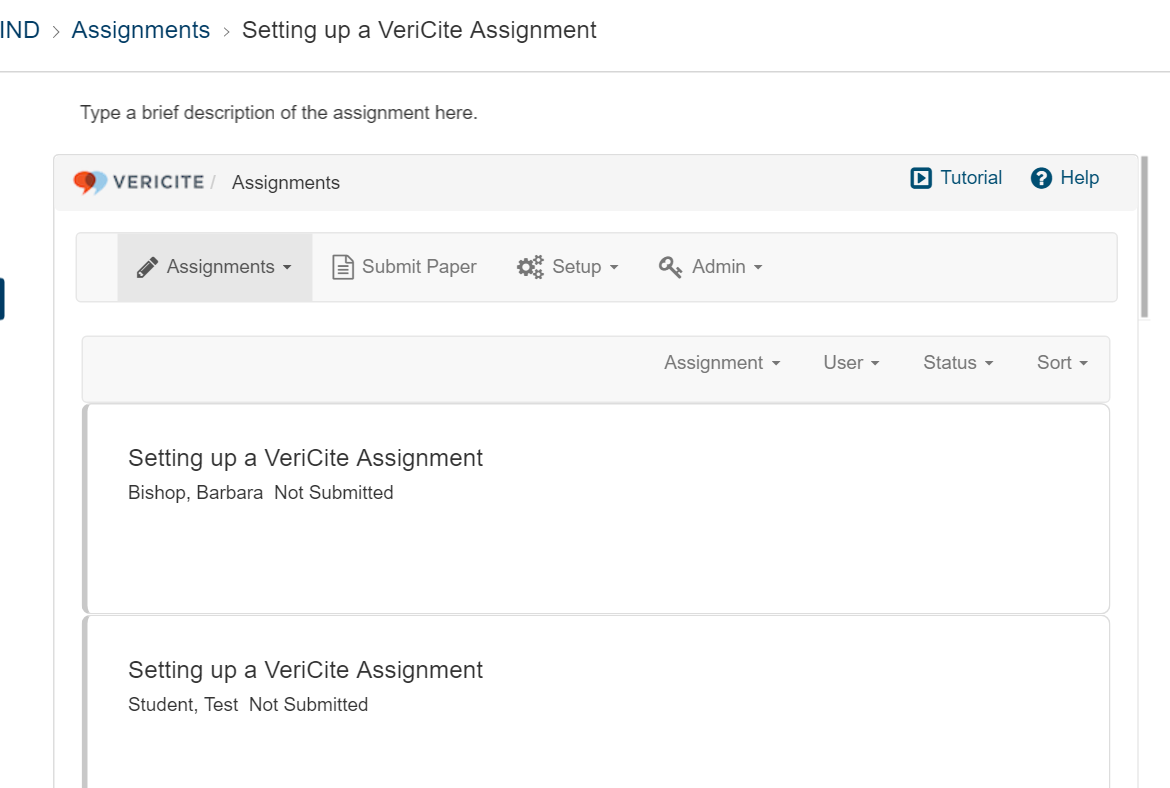Click the Submit Paper document icon
Image resolution: width=1170 pixels, height=788 pixels.
pos(343,267)
